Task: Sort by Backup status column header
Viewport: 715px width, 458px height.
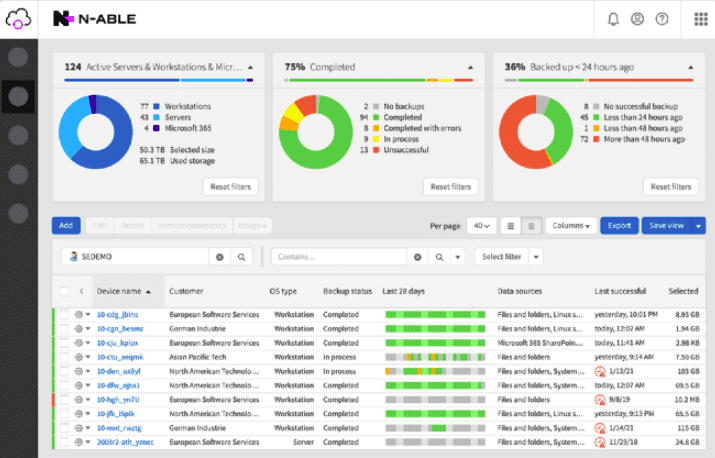Action: (x=347, y=291)
